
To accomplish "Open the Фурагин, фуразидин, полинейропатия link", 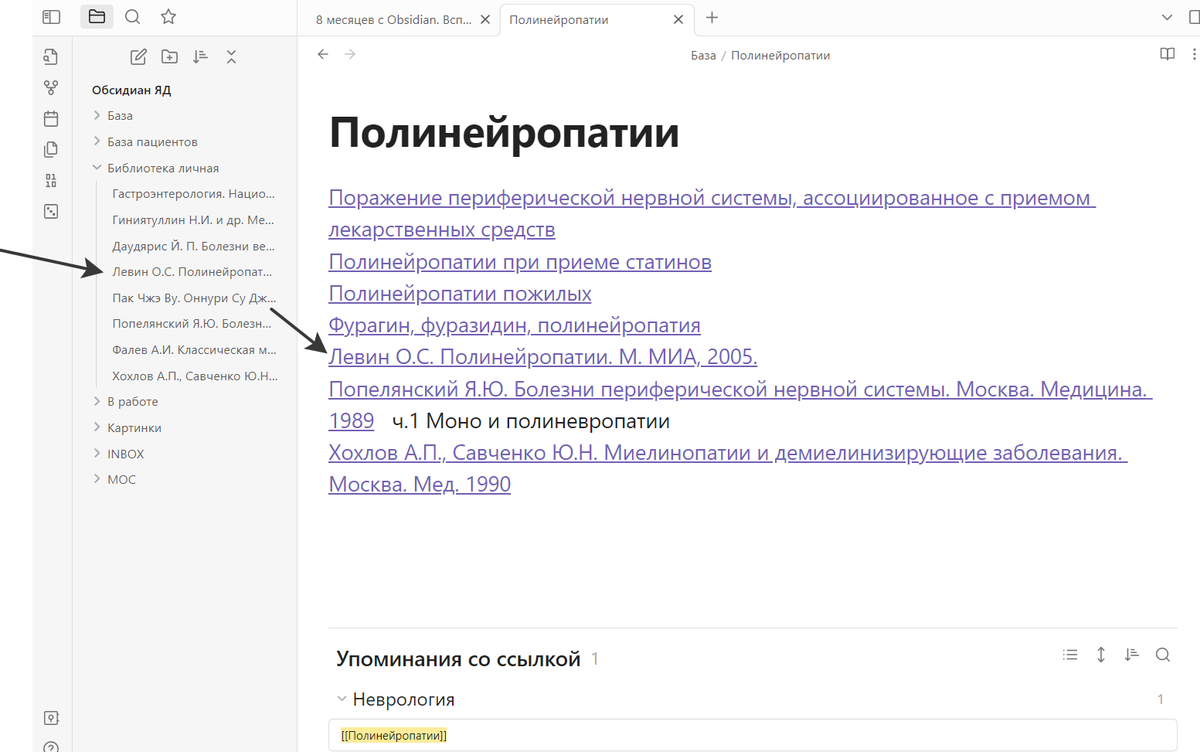I will tap(514, 325).
